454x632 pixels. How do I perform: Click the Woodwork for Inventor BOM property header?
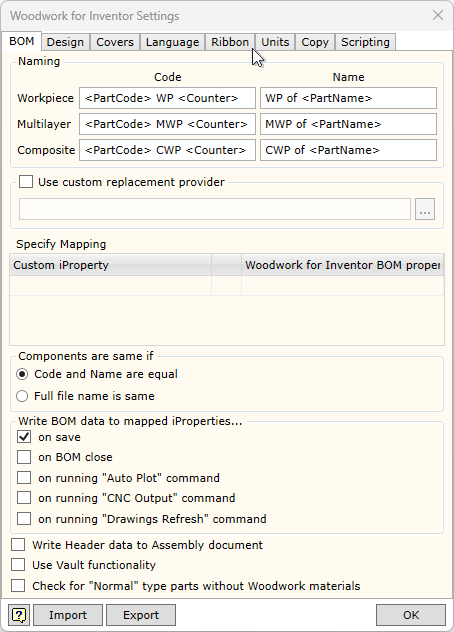click(x=343, y=265)
